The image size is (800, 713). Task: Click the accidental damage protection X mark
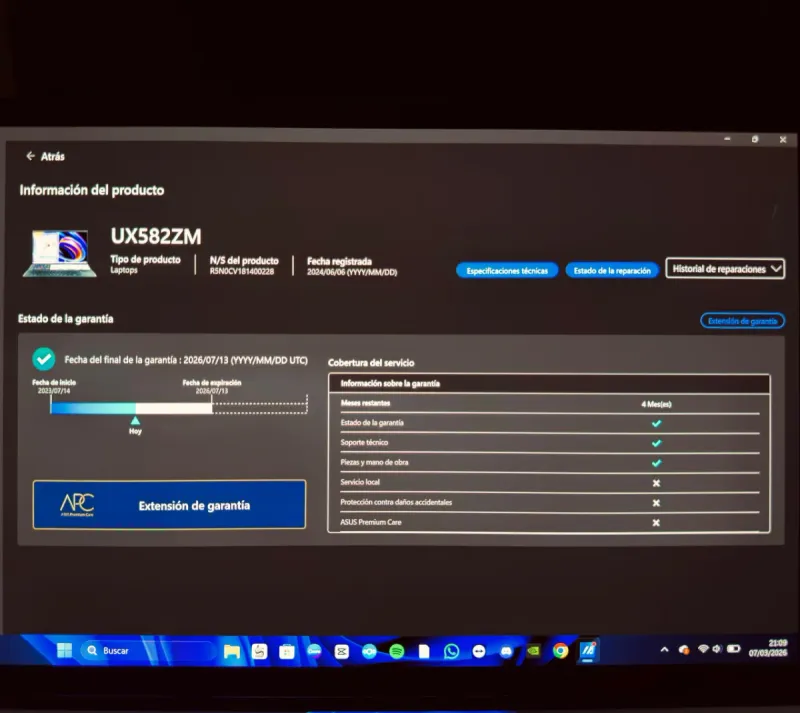point(656,503)
